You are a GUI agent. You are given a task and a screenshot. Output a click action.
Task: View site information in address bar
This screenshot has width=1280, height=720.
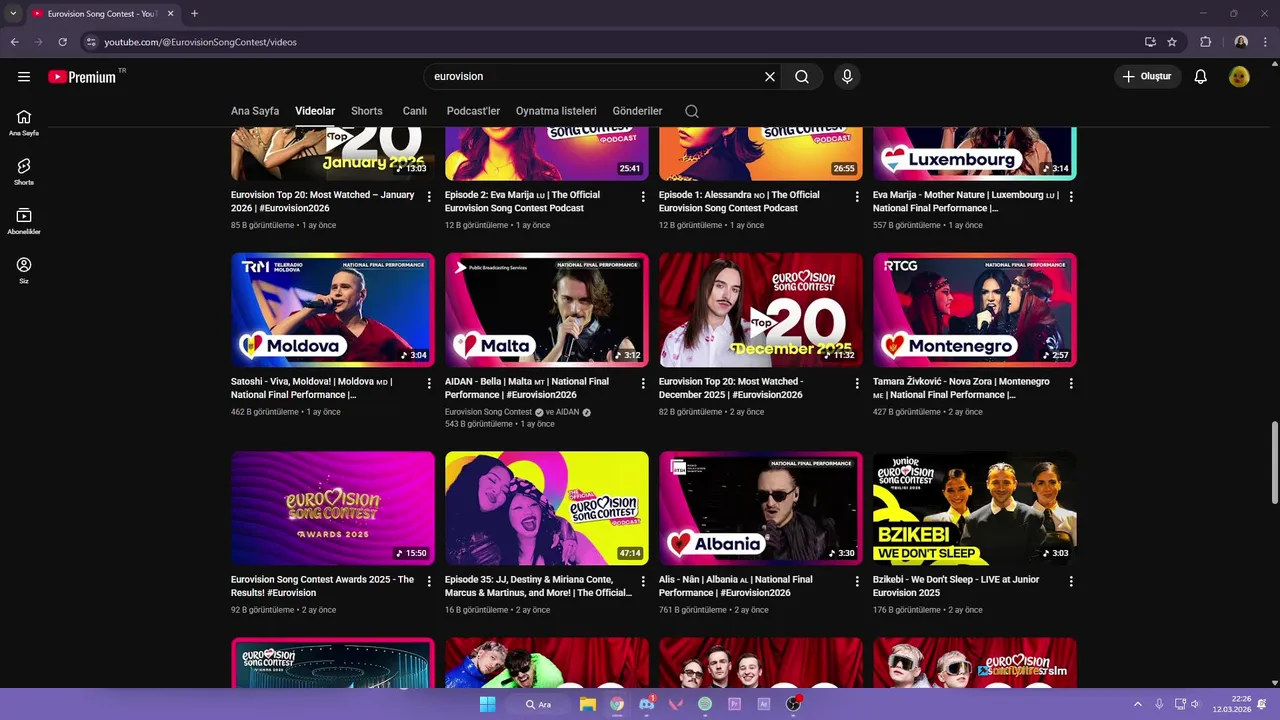click(x=91, y=42)
